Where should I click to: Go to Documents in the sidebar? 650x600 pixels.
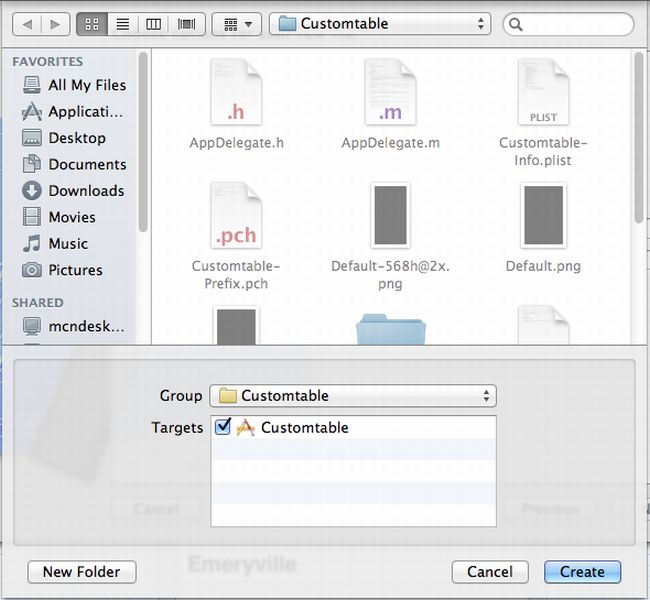click(x=75, y=164)
